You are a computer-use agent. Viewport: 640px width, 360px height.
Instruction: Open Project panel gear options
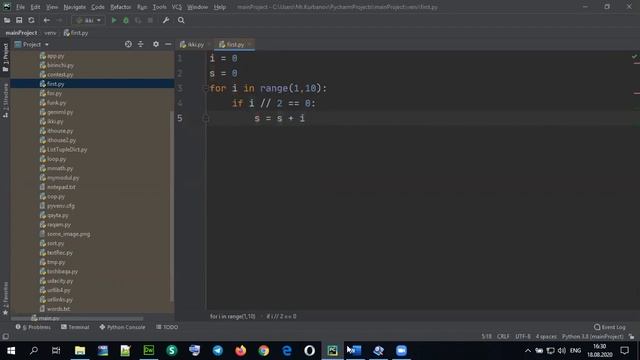[156, 44]
